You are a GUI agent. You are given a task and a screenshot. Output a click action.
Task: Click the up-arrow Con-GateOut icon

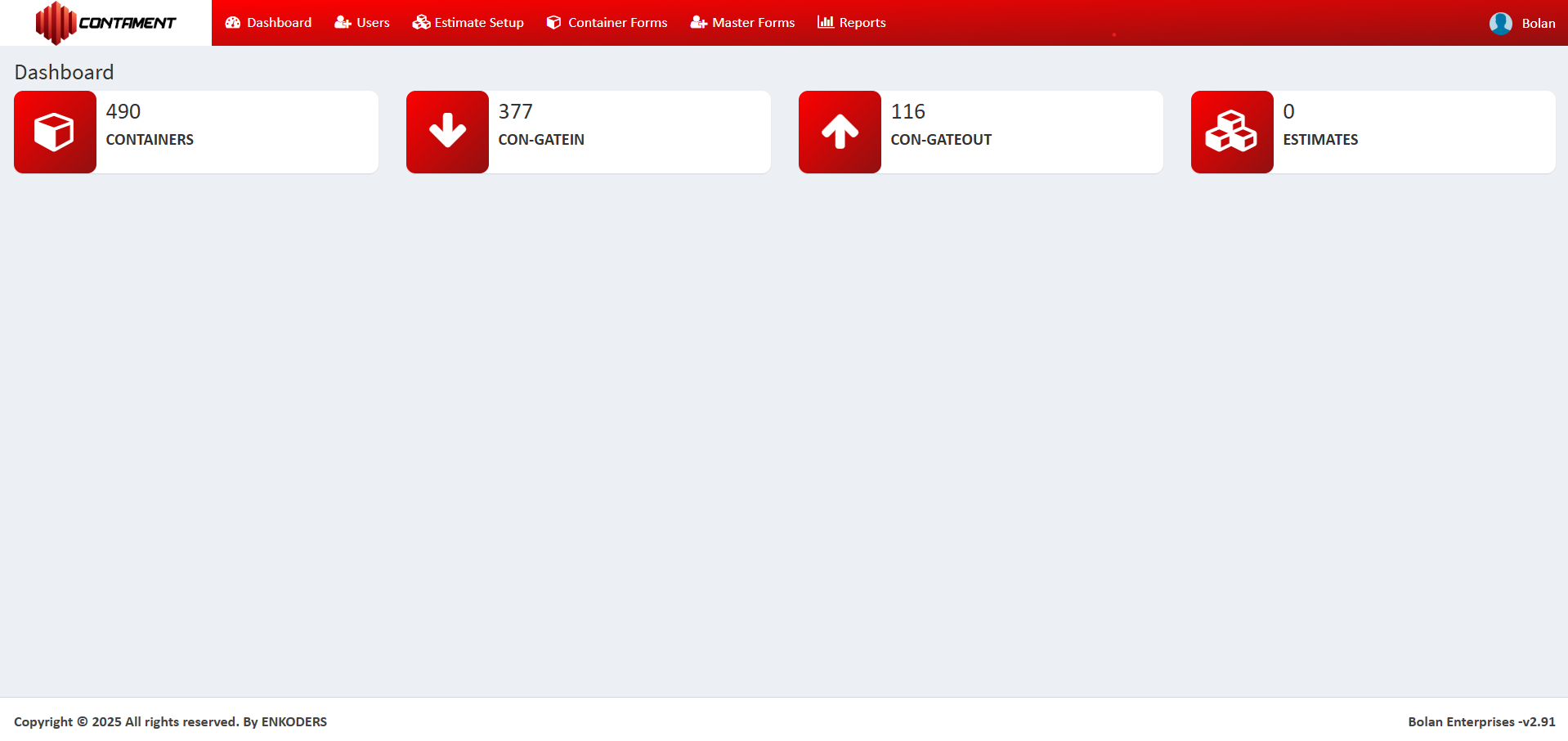point(840,132)
